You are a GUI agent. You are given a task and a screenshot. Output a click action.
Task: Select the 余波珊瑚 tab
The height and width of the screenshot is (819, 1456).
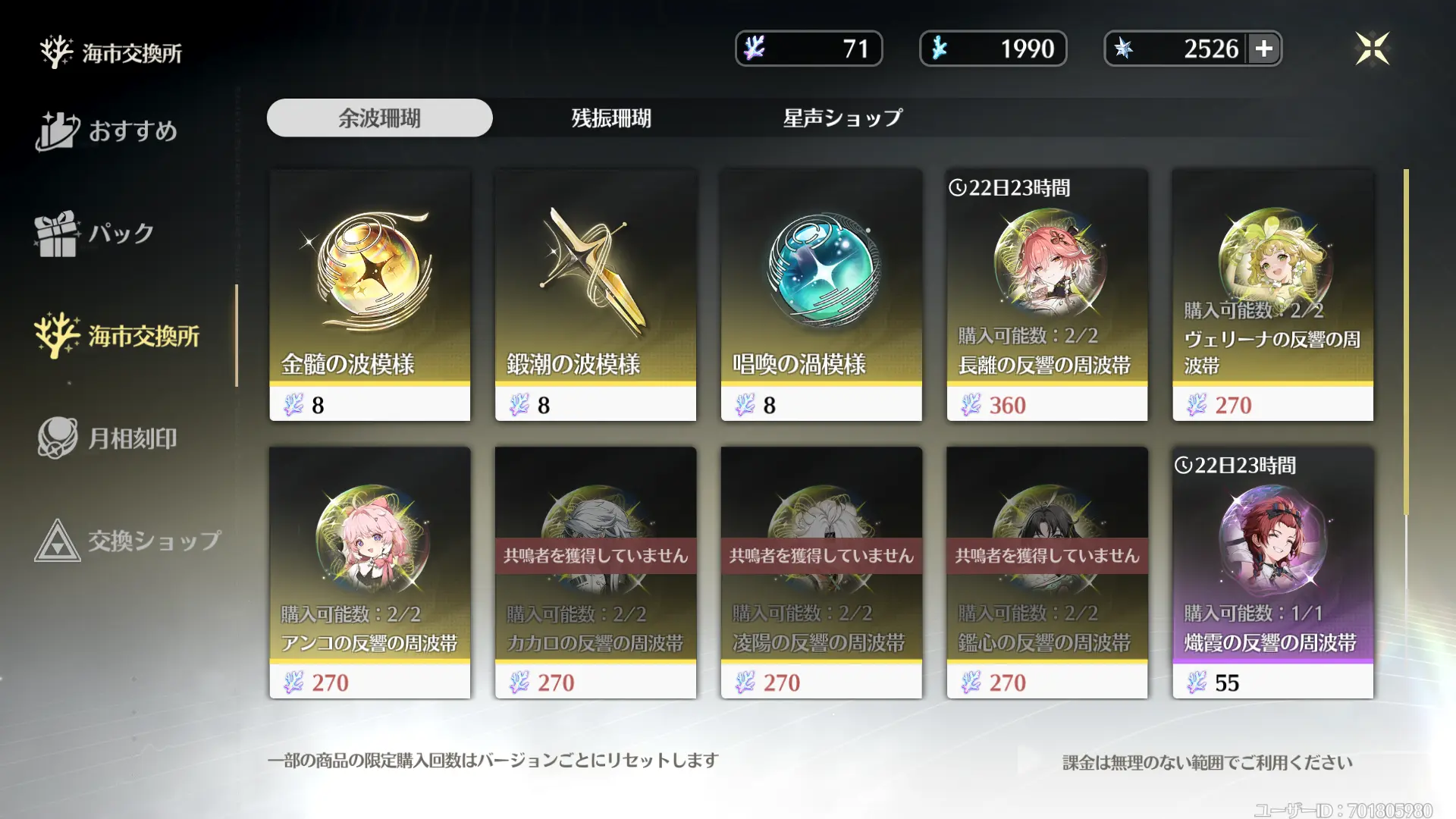pos(379,118)
